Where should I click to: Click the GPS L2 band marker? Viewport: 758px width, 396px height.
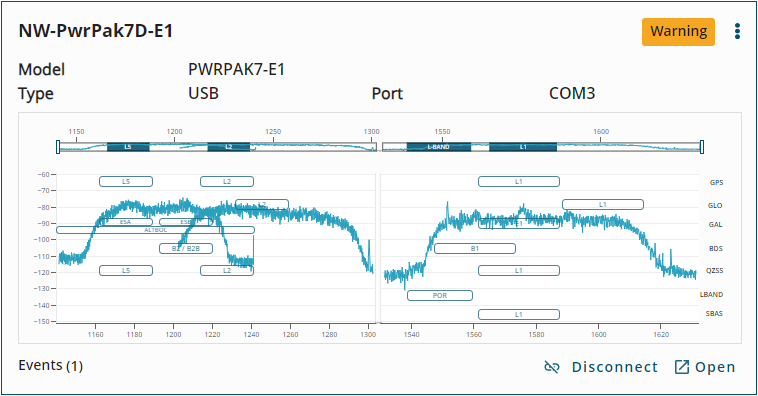pyautogui.click(x=227, y=182)
